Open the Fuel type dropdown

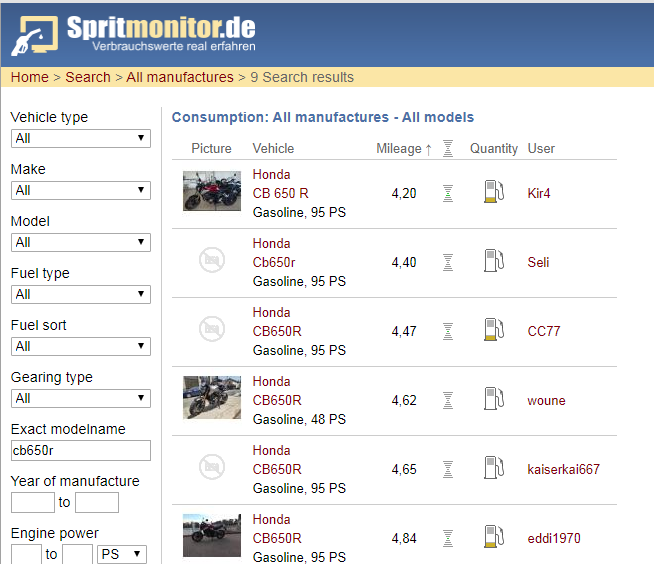click(x=81, y=295)
